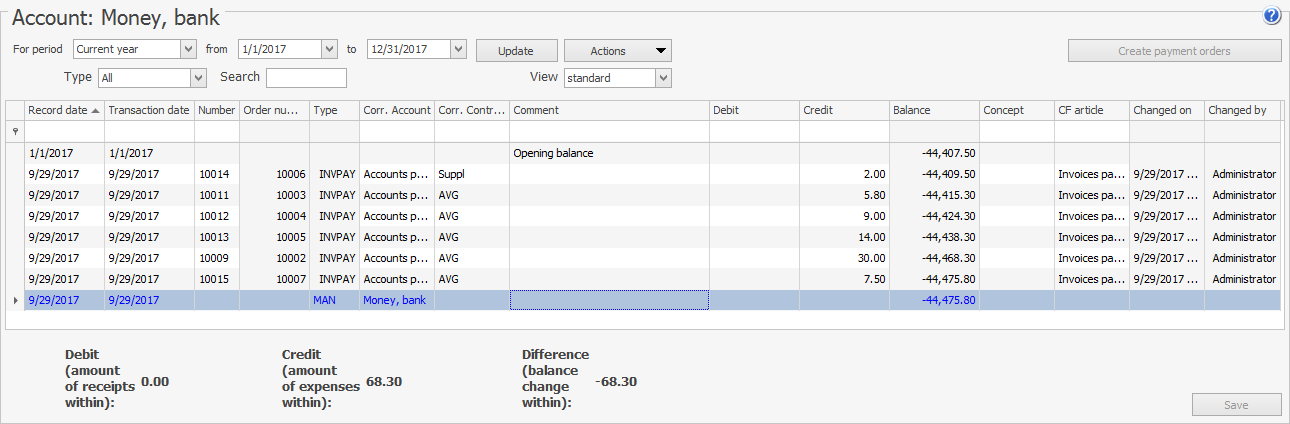1290x424 pixels.
Task: Expand the For period dropdown
Action: pyautogui.click(x=188, y=49)
